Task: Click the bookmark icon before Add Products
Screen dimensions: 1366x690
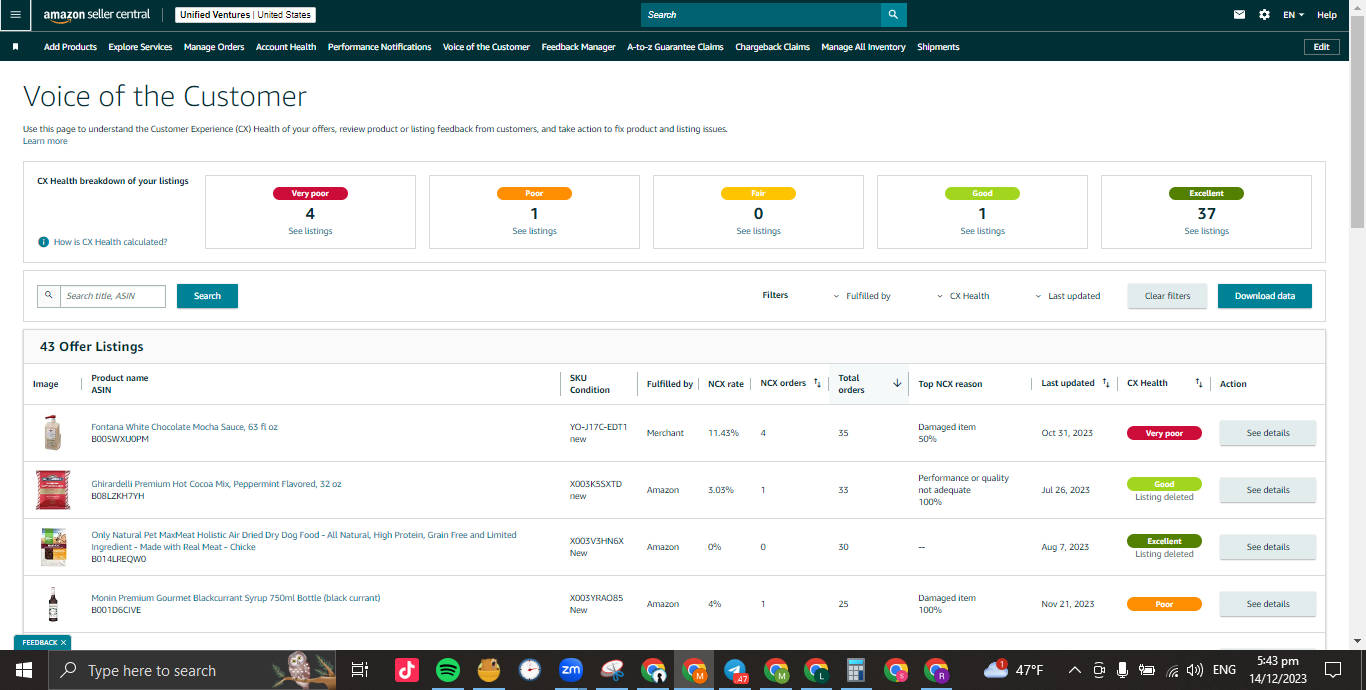Action: 15,47
